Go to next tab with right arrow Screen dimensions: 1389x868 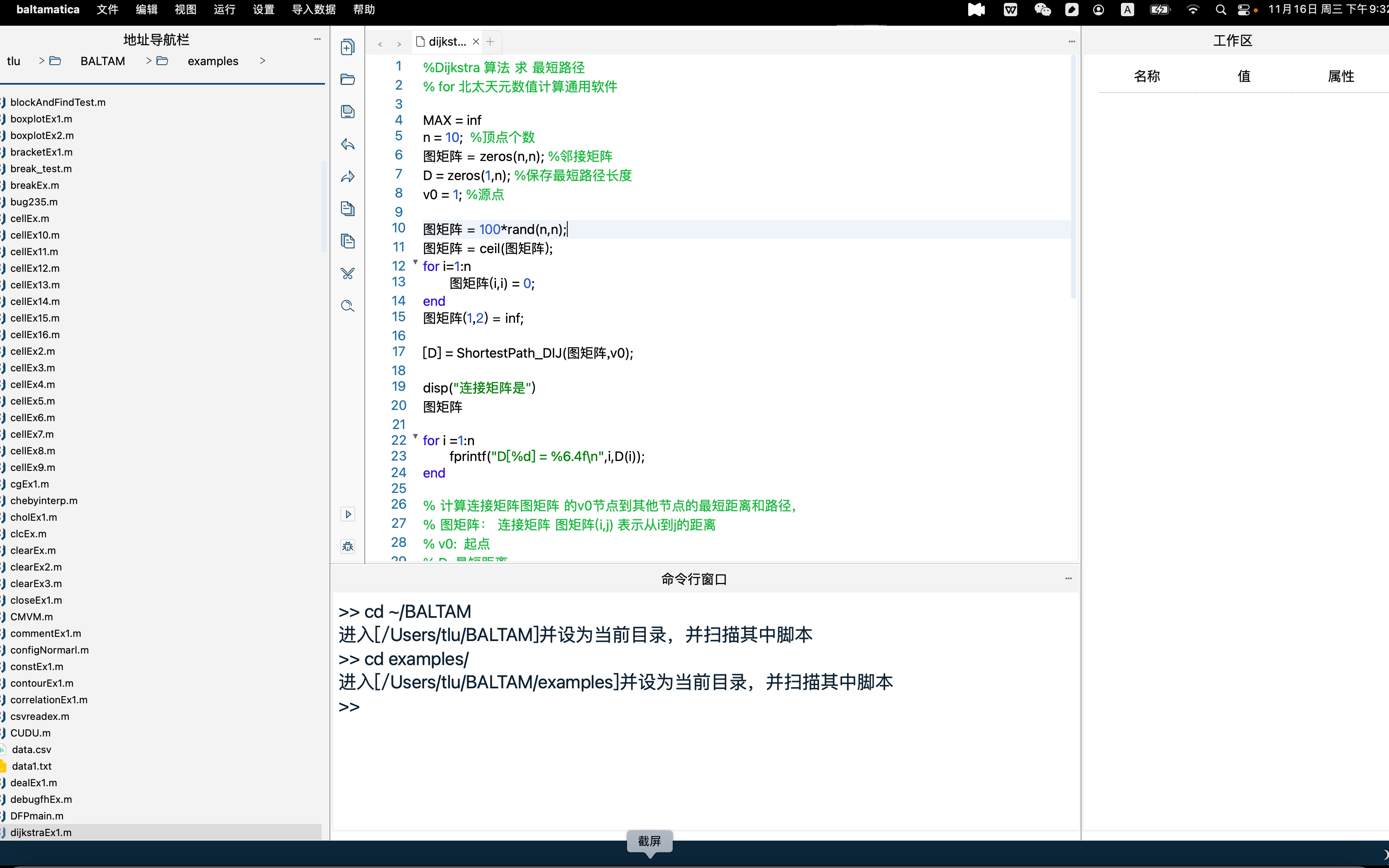click(399, 44)
